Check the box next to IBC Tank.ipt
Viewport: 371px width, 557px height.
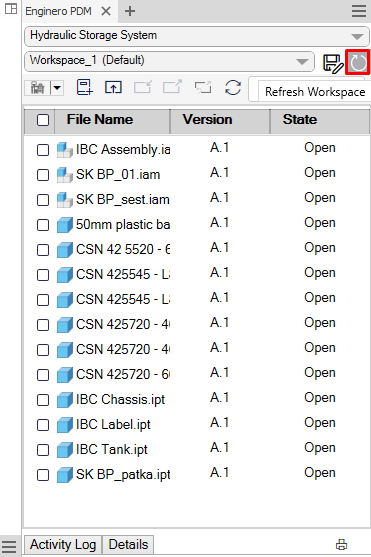(43, 450)
